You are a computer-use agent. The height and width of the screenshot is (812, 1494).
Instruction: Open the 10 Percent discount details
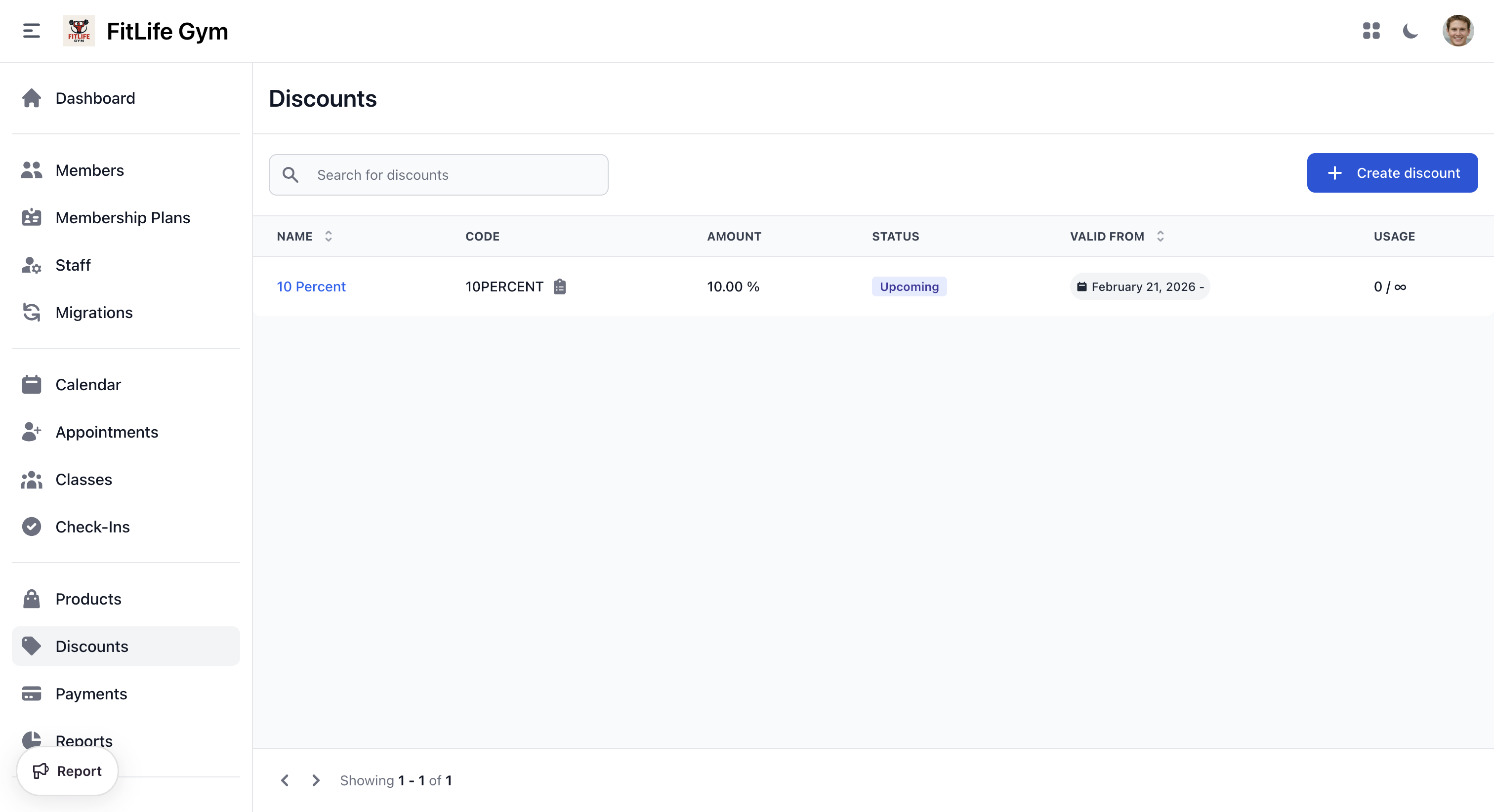[x=311, y=286]
